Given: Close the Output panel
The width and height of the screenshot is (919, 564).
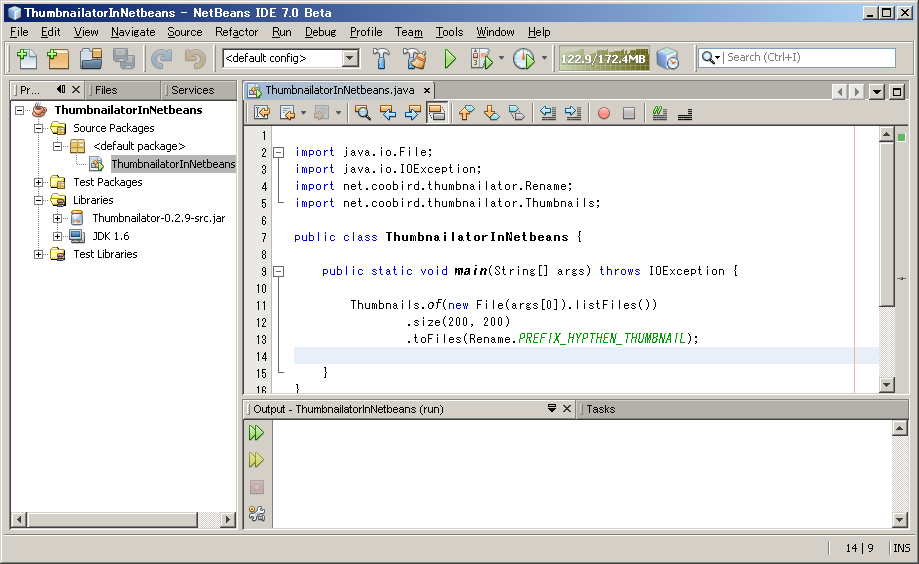Looking at the screenshot, I should (x=567, y=409).
